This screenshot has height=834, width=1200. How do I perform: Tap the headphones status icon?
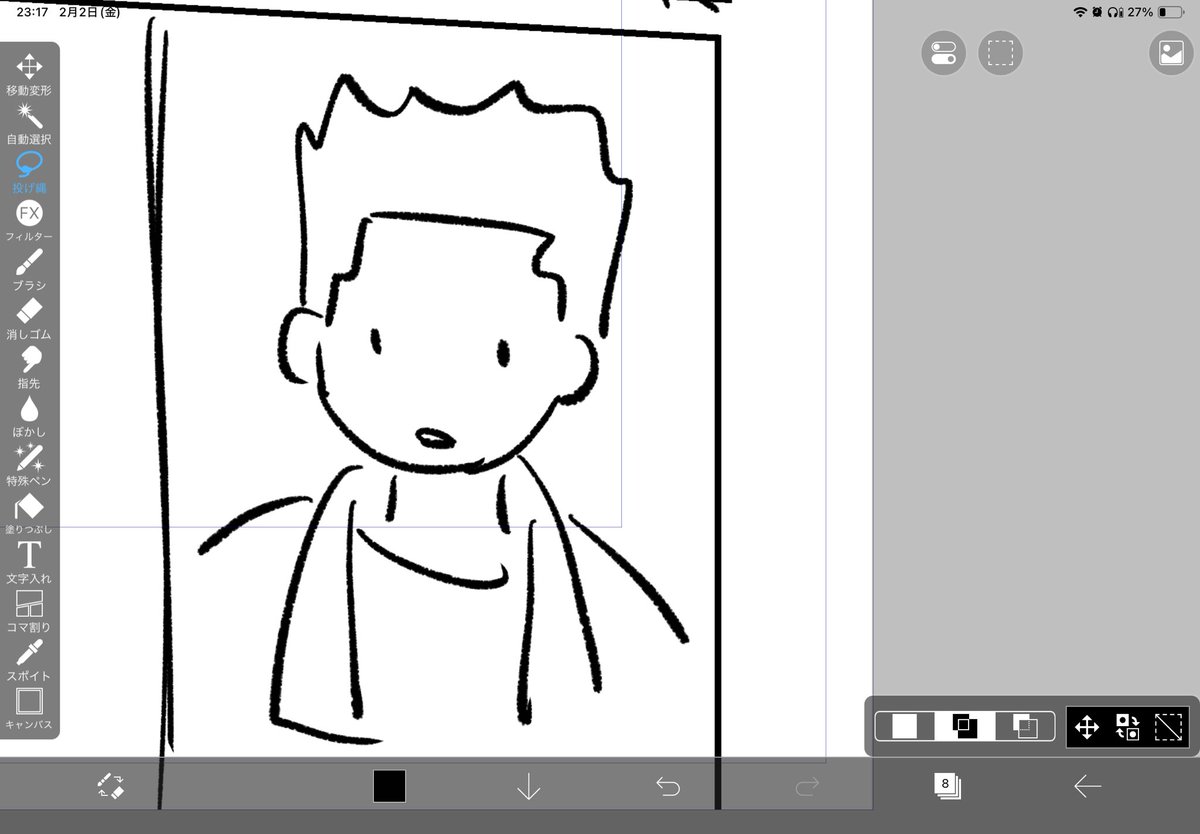1114,12
